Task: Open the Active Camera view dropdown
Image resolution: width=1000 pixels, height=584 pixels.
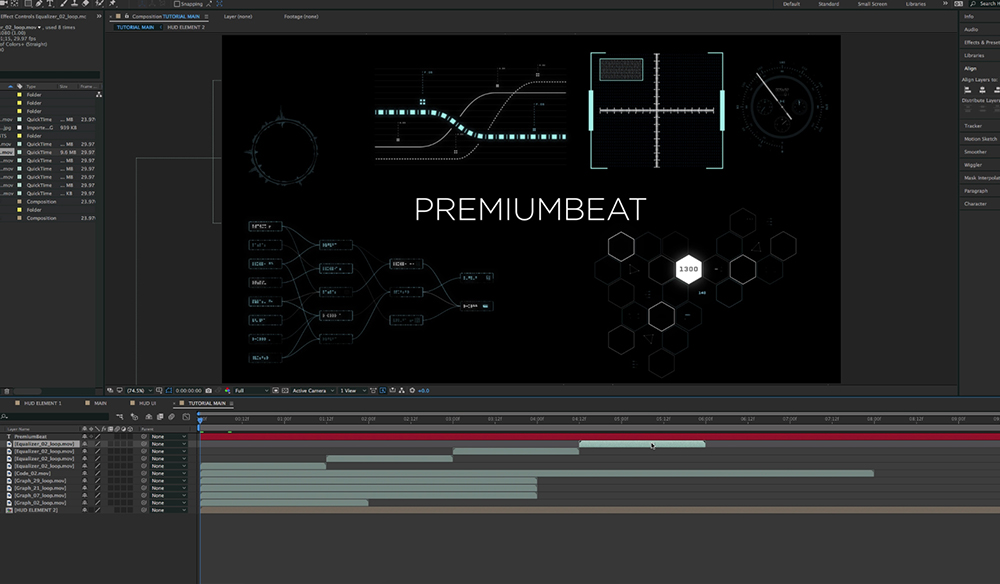Action: pyautogui.click(x=311, y=390)
